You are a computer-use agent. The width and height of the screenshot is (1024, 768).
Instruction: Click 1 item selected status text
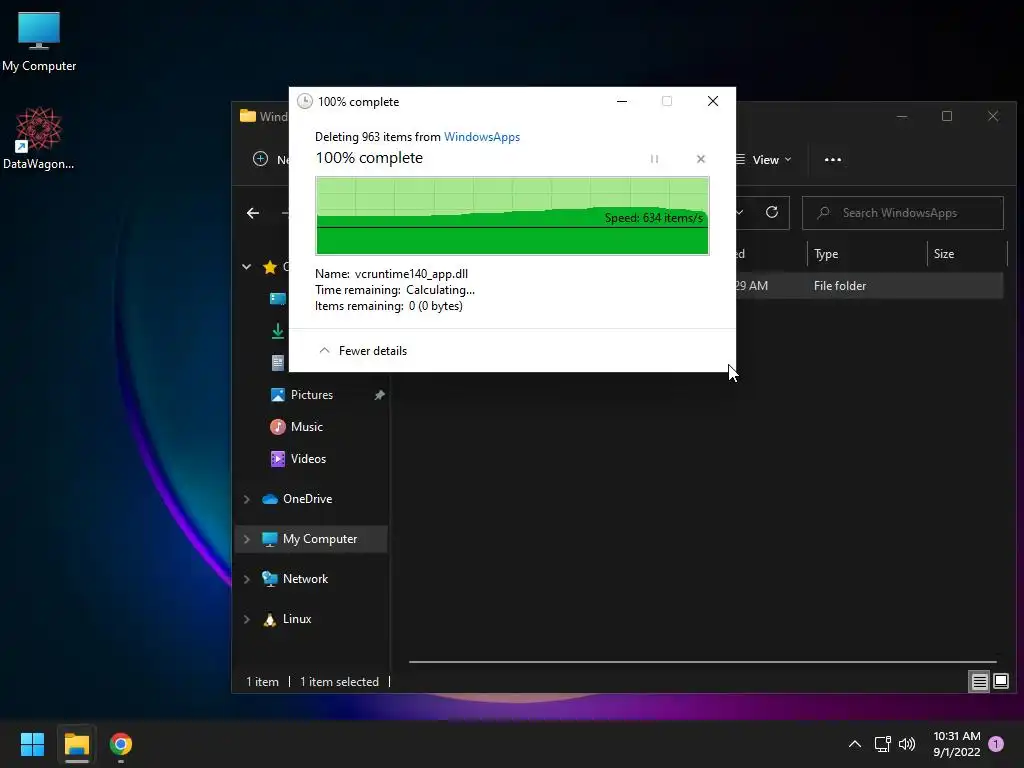[x=340, y=682]
